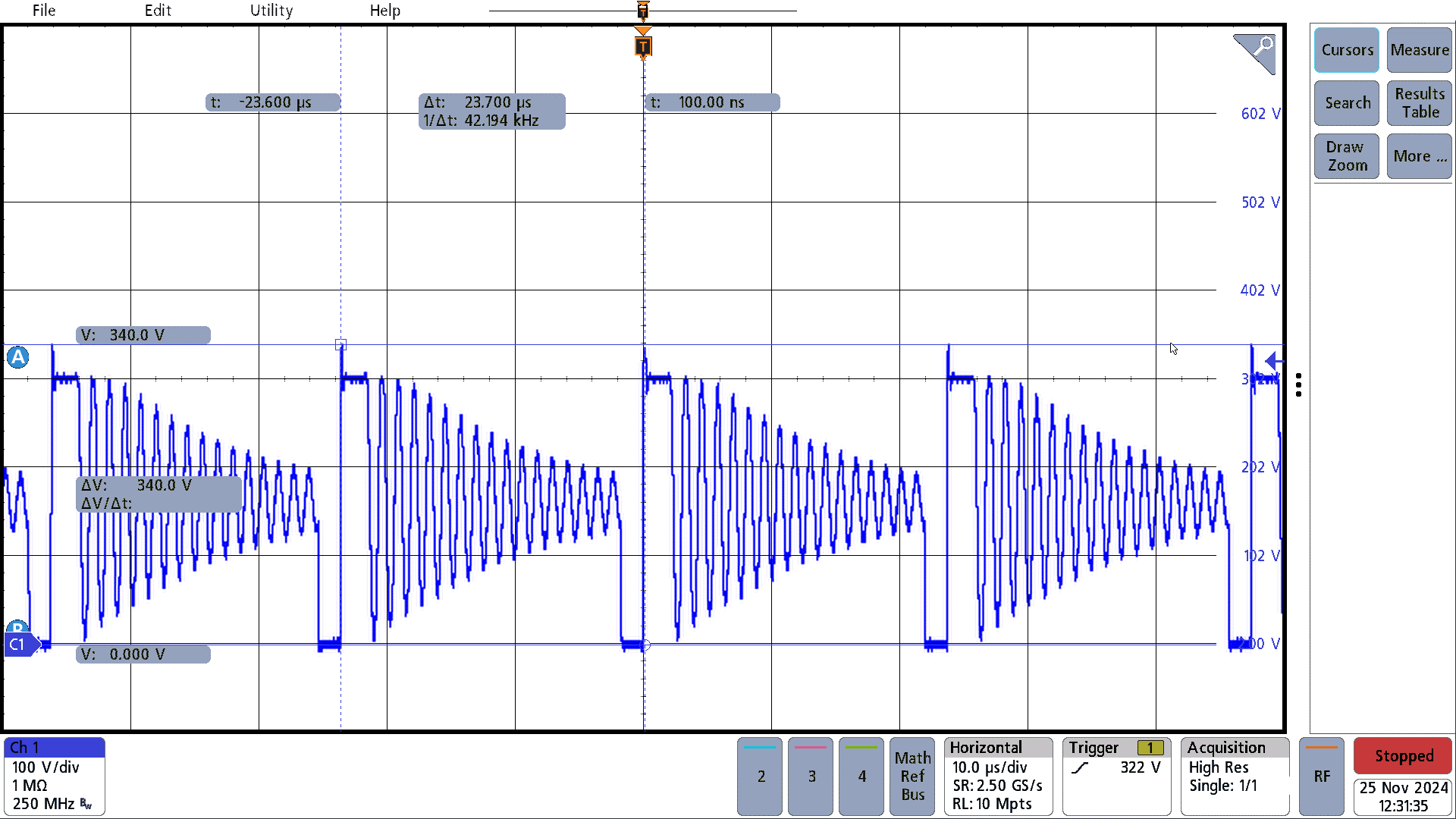Open the More... options
The image size is (1456, 819).
(x=1420, y=156)
